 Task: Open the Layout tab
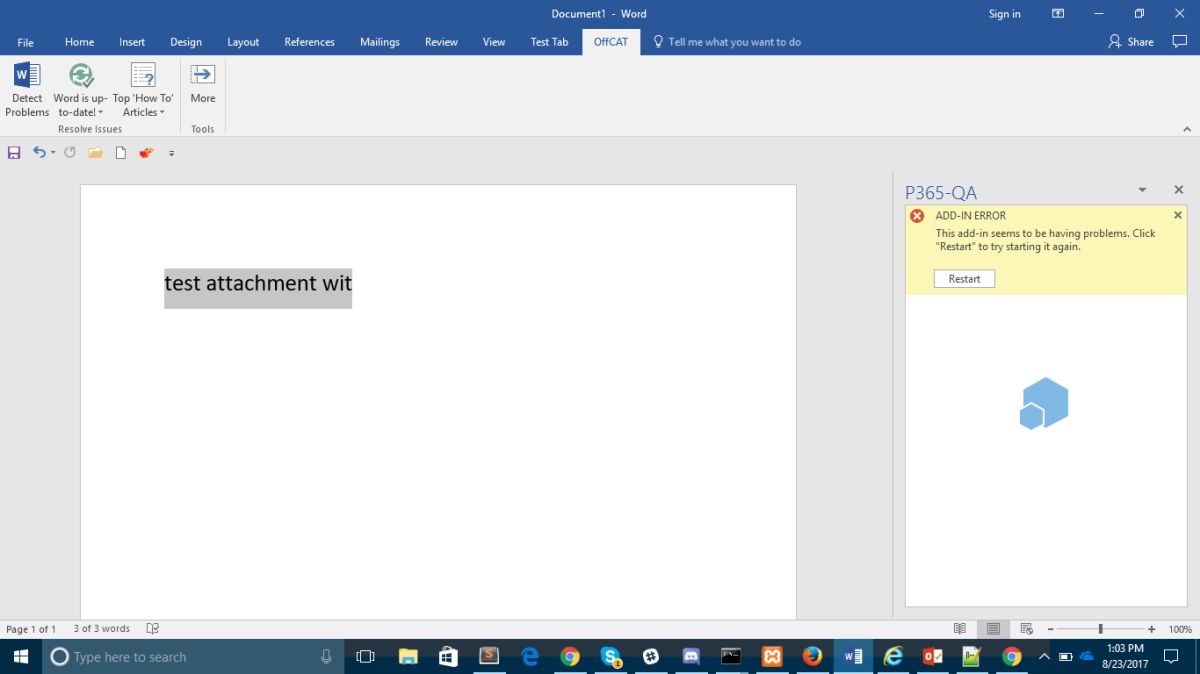(x=243, y=42)
